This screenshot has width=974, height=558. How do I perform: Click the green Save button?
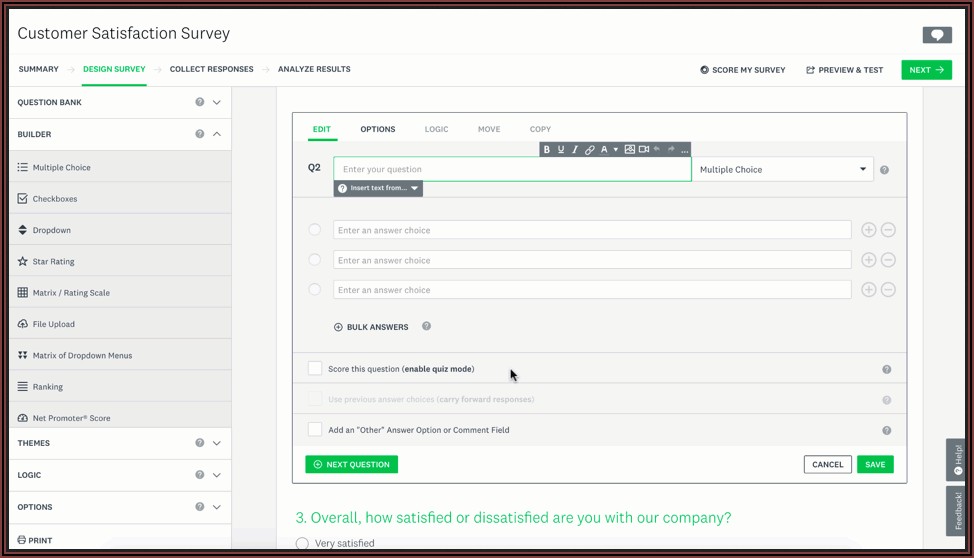[x=875, y=464]
